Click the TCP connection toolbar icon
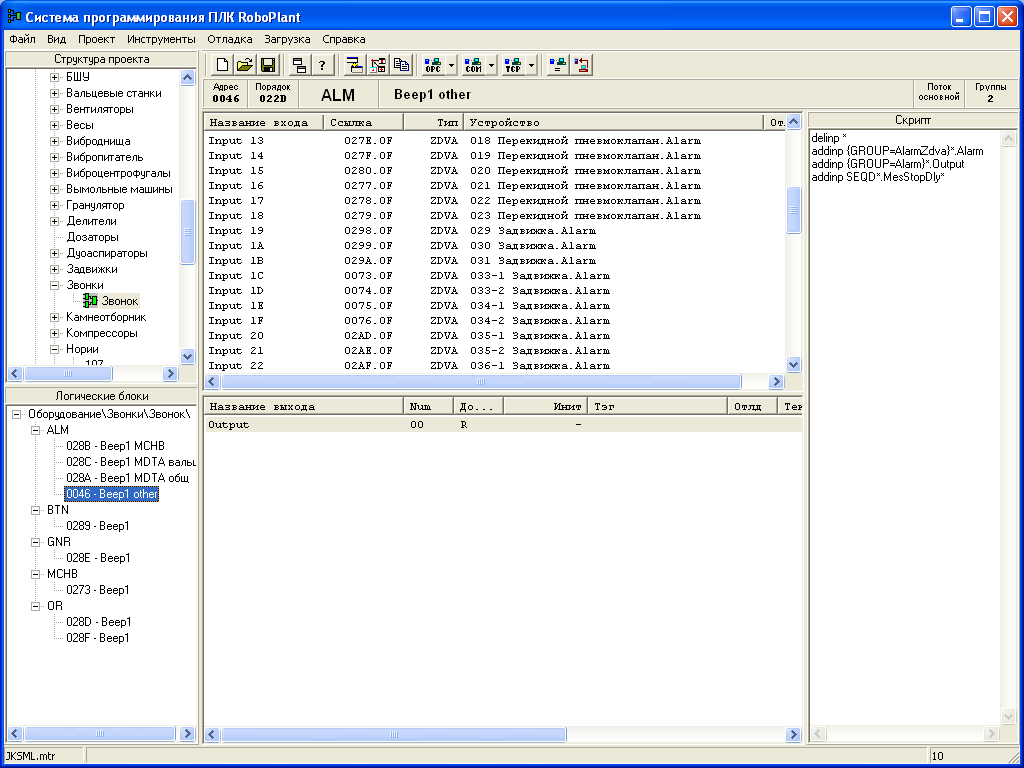 tap(513, 65)
